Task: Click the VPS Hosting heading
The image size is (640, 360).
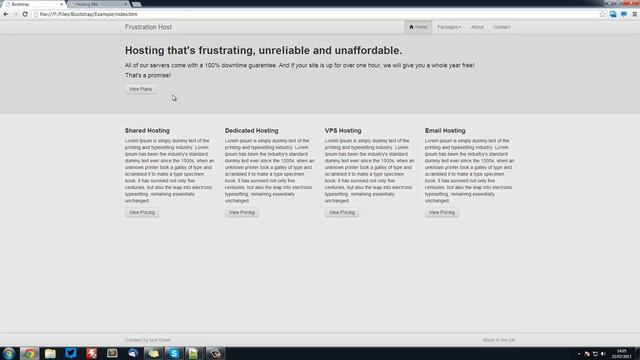Action: tap(343, 131)
